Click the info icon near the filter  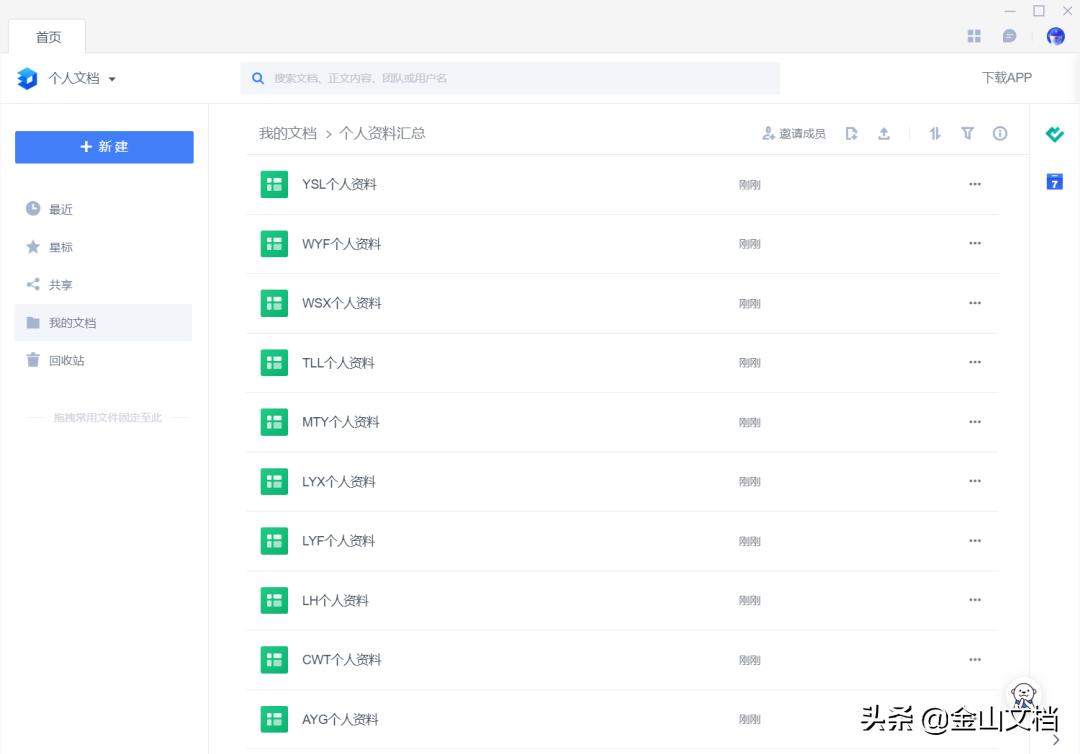(x=1000, y=133)
